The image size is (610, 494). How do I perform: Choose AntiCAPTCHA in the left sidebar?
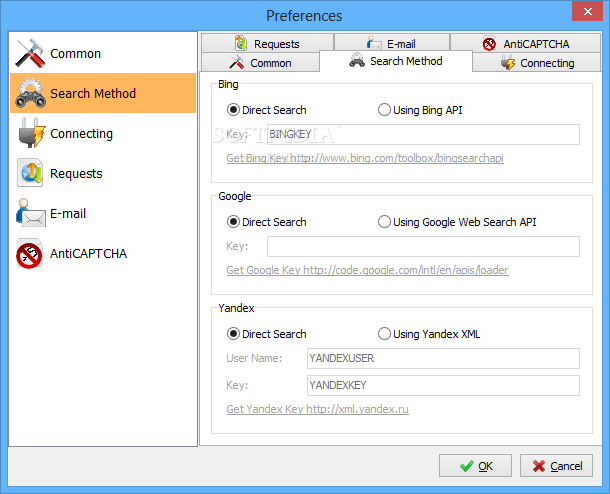click(103, 253)
